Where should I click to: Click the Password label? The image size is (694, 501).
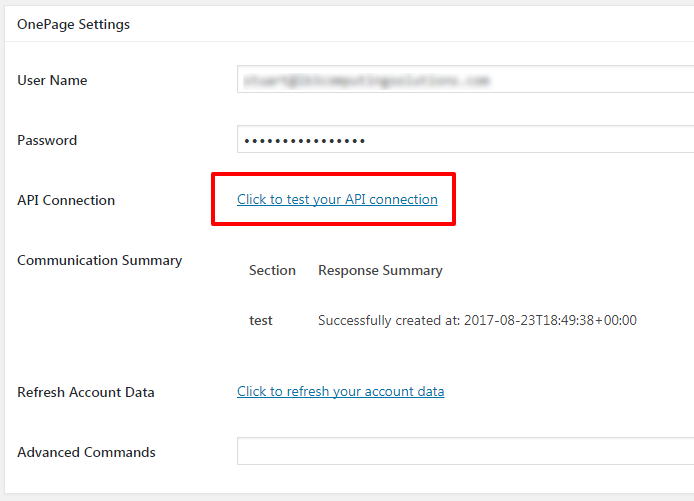pyautogui.click(x=47, y=140)
